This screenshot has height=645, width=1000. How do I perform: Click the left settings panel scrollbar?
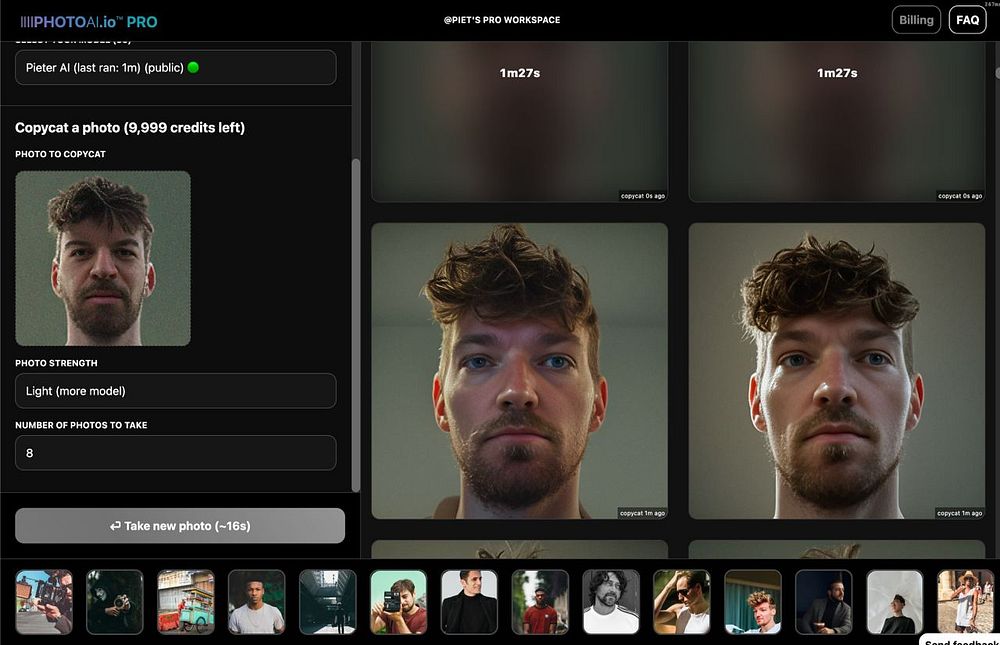point(356,325)
